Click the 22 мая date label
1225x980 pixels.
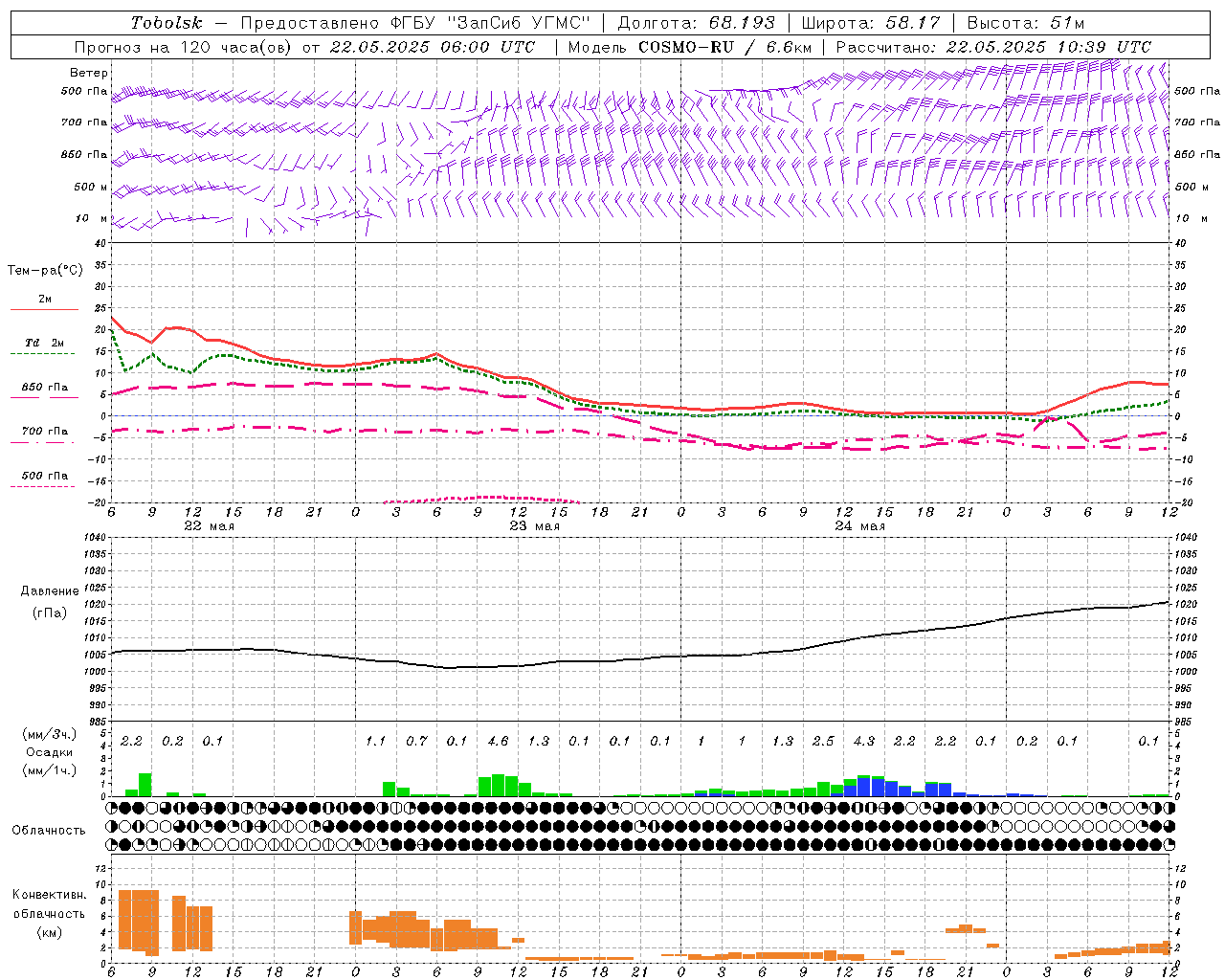pos(209,526)
